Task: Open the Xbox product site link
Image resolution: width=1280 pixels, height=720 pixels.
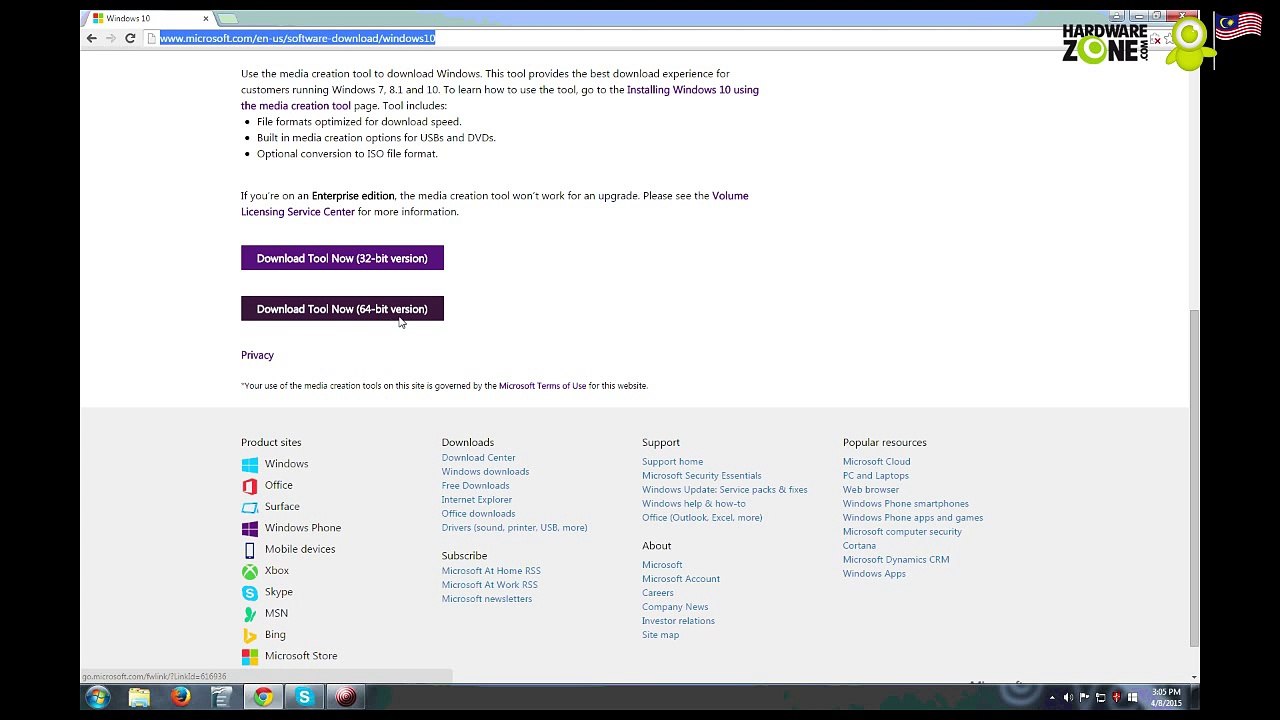Action: click(x=277, y=570)
